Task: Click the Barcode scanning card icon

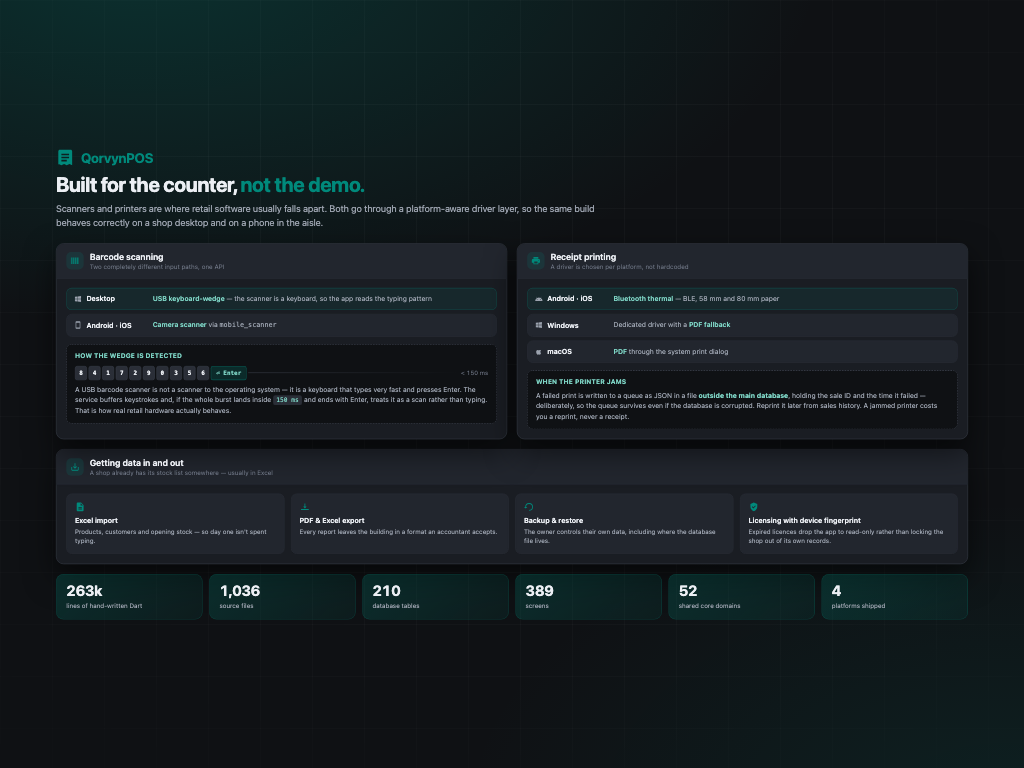Action: (74, 261)
